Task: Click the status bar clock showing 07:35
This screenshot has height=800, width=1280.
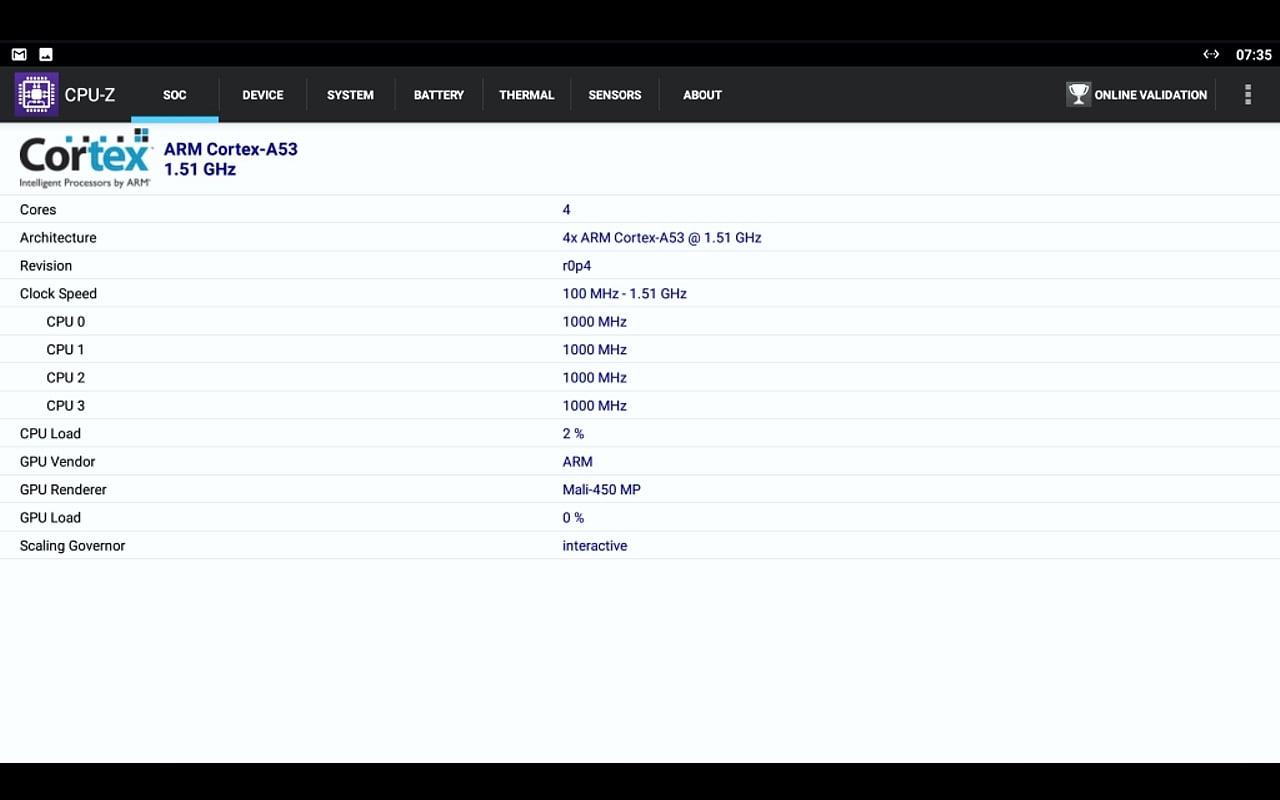Action: (1254, 55)
